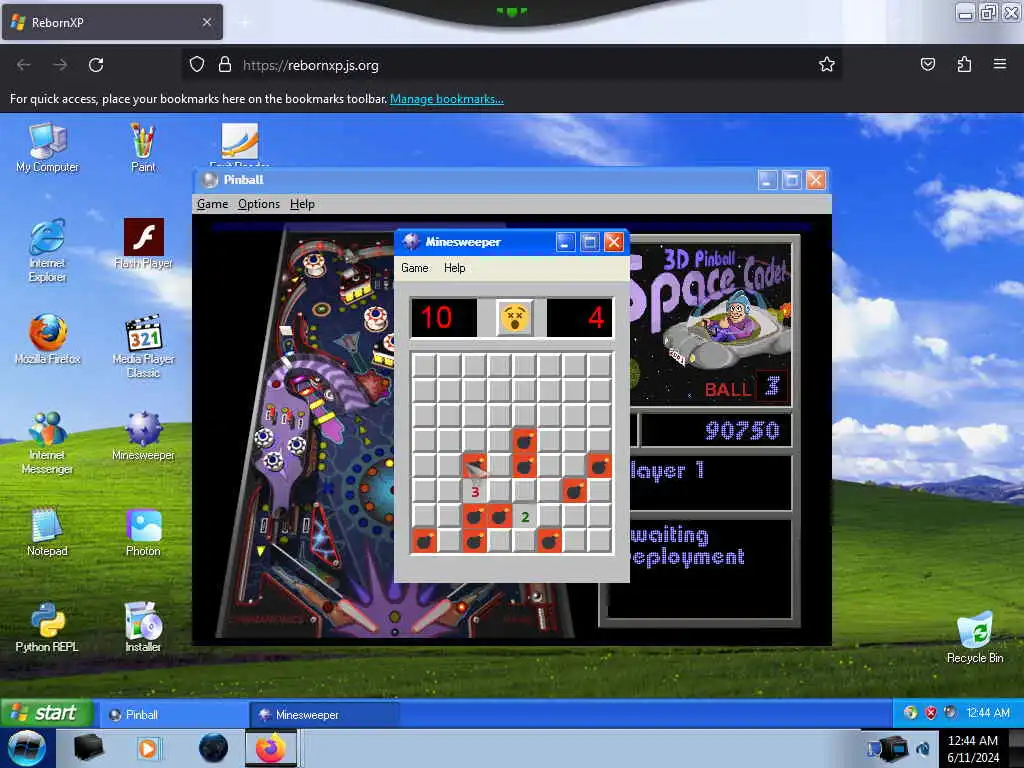
Task: Open the My Computer desktop icon
Action: tap(47, 148)
